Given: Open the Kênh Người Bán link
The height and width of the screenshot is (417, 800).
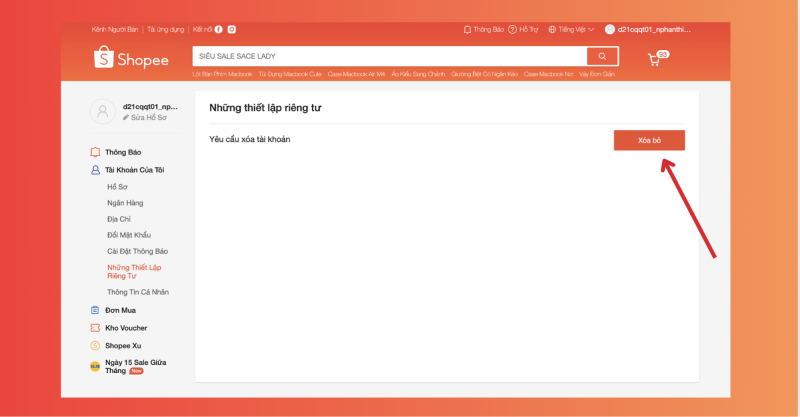Looking at the screenshot, I should tap(114, 30).
